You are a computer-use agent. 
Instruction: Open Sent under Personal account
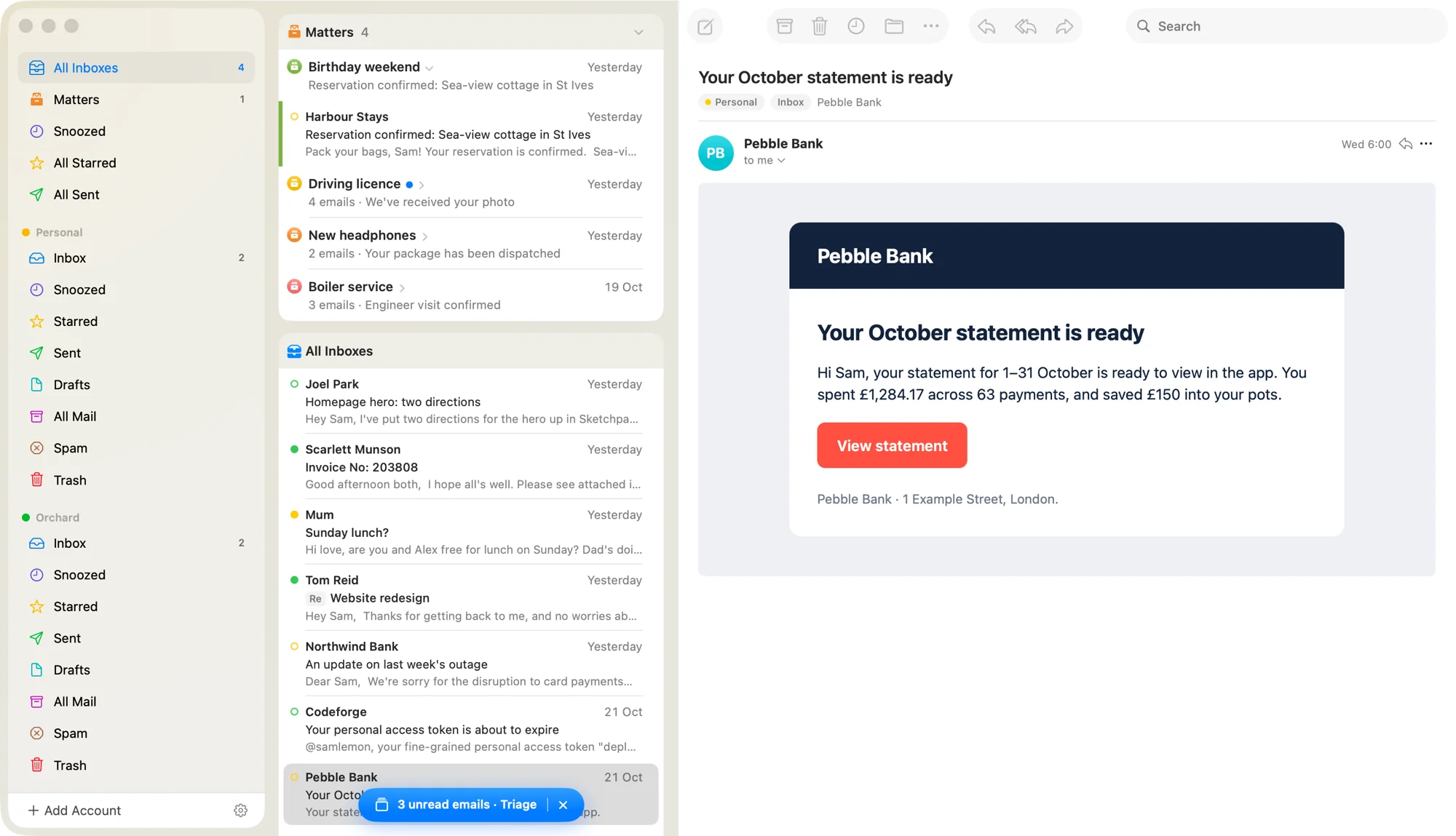136,354
